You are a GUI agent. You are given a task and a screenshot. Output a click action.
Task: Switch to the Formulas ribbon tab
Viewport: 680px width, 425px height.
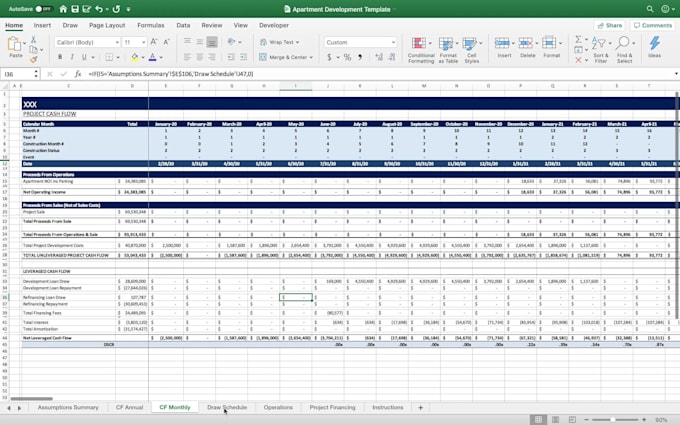(x=151, y=25)
